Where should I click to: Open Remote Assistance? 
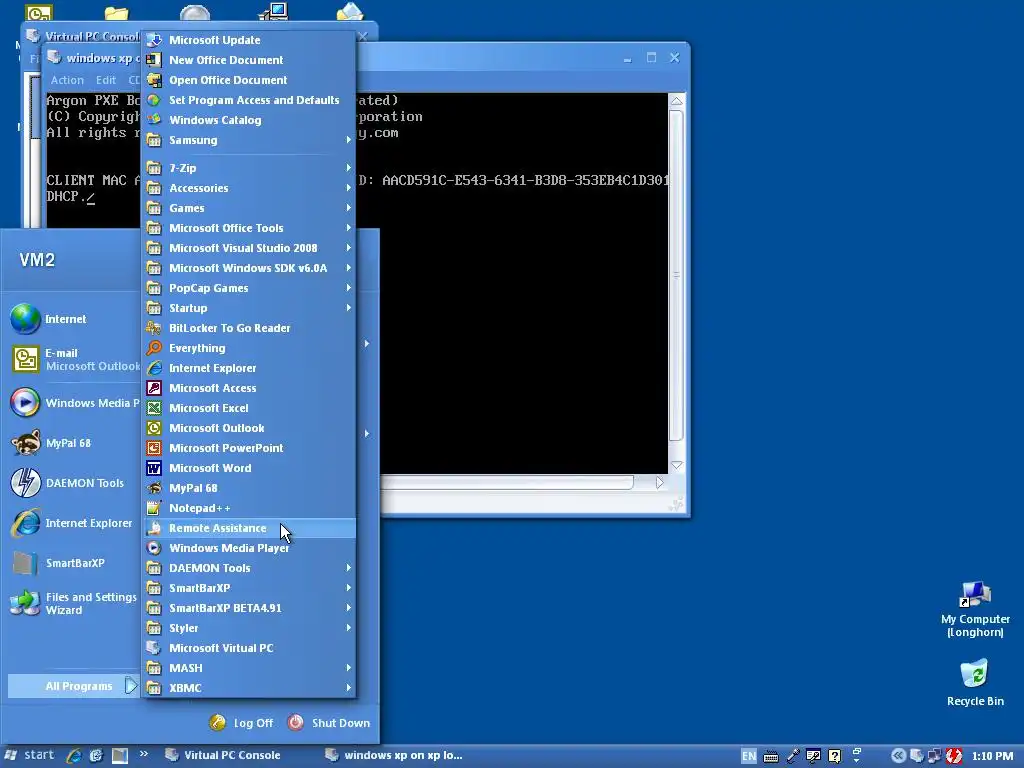[x=249, y=528]
